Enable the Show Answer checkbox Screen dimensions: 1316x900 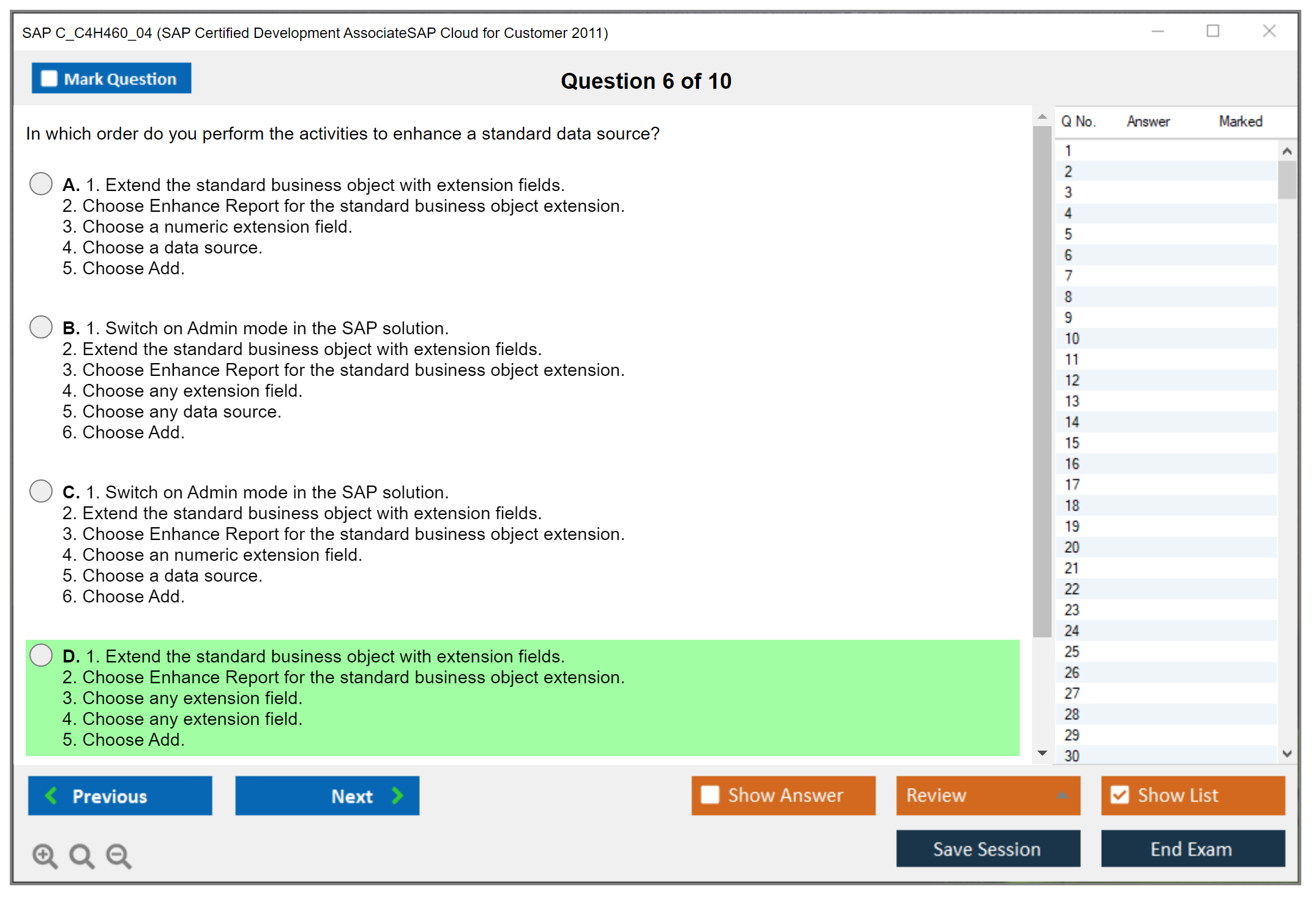click(710, 795)
